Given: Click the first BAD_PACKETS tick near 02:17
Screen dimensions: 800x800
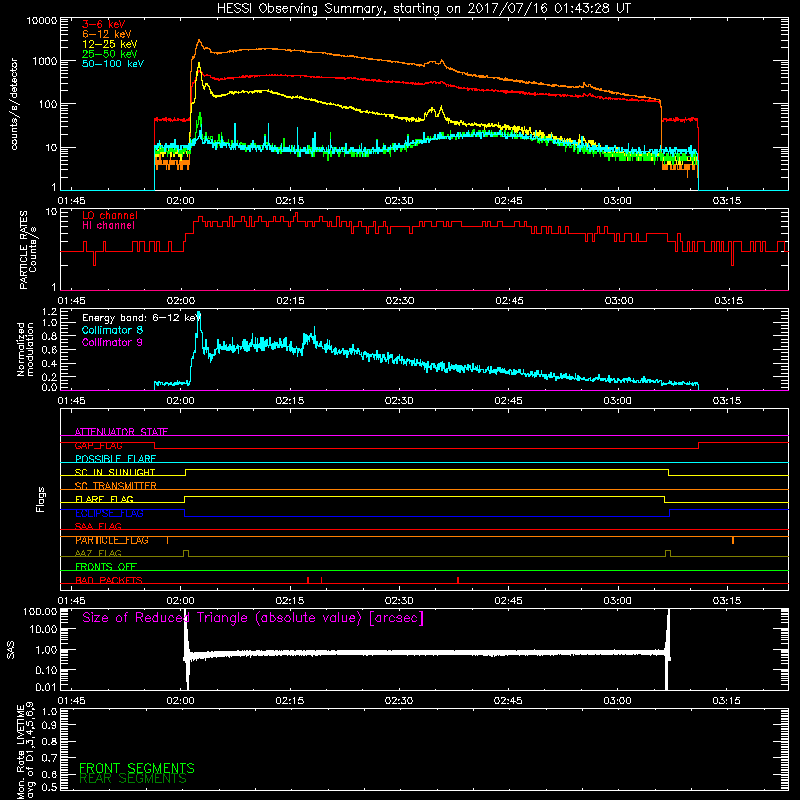Looking at the screenshot, I should click(308, 580).
